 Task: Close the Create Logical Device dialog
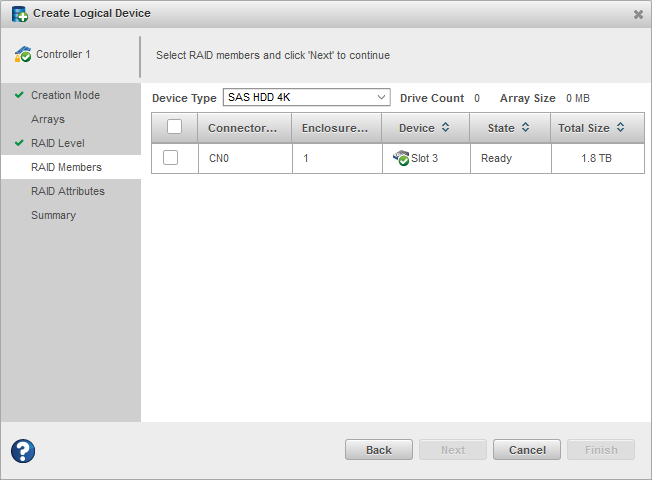(638, 14)
